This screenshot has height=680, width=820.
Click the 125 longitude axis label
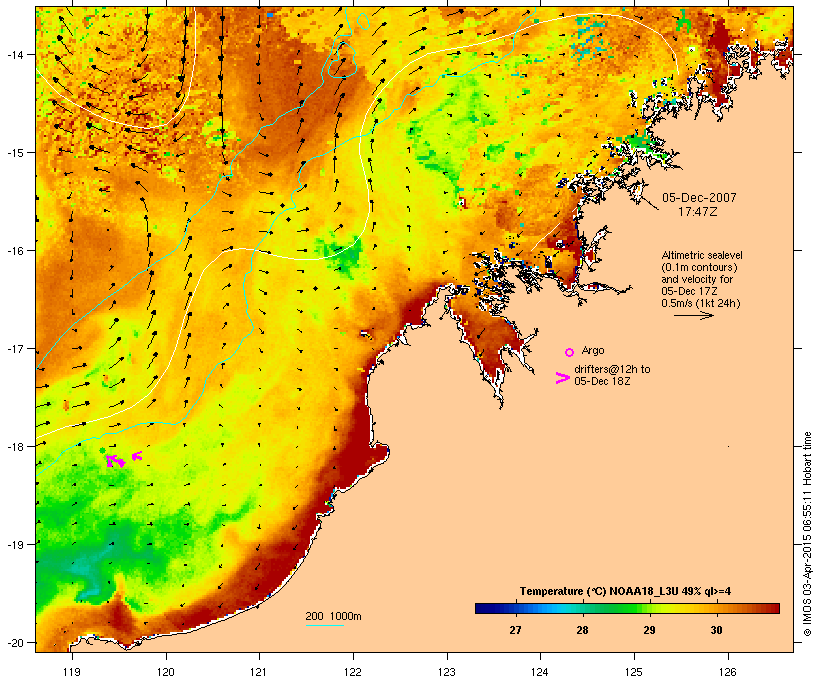(x=634, y=672)
